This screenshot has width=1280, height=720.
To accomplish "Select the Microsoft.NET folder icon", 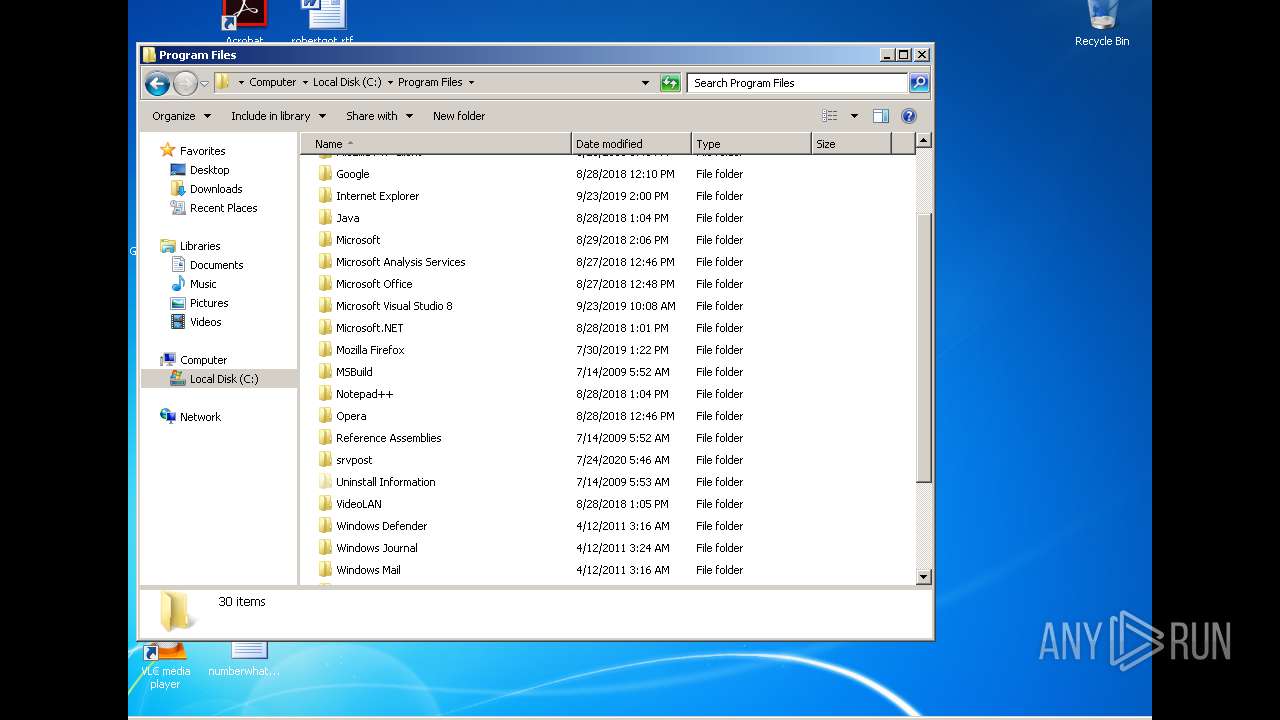I will (x=325, y=328).
